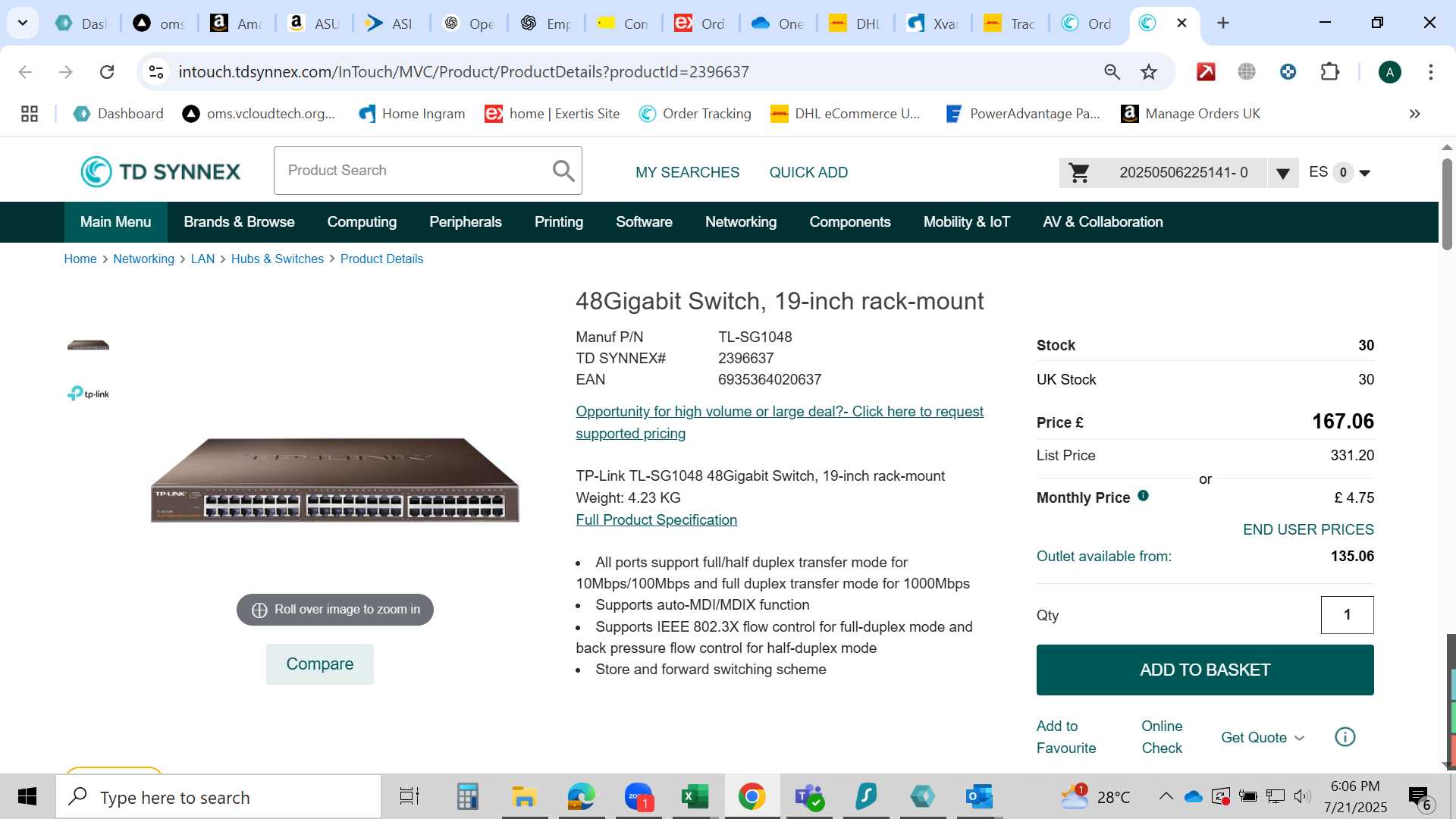Click the ADD TO BASKET button
Viewport: 1456px width, 819px height.
tap(1205, 670)
